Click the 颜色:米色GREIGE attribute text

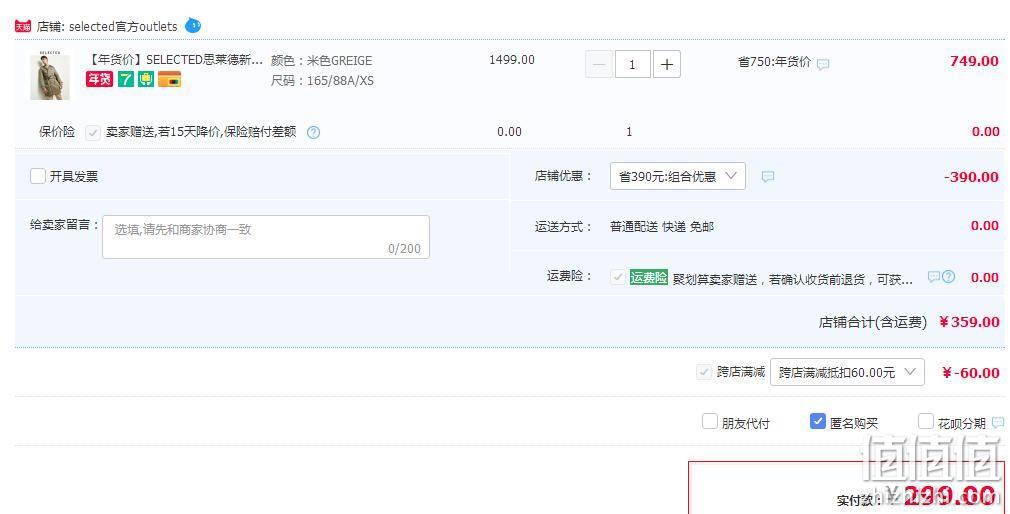point(321,61)
